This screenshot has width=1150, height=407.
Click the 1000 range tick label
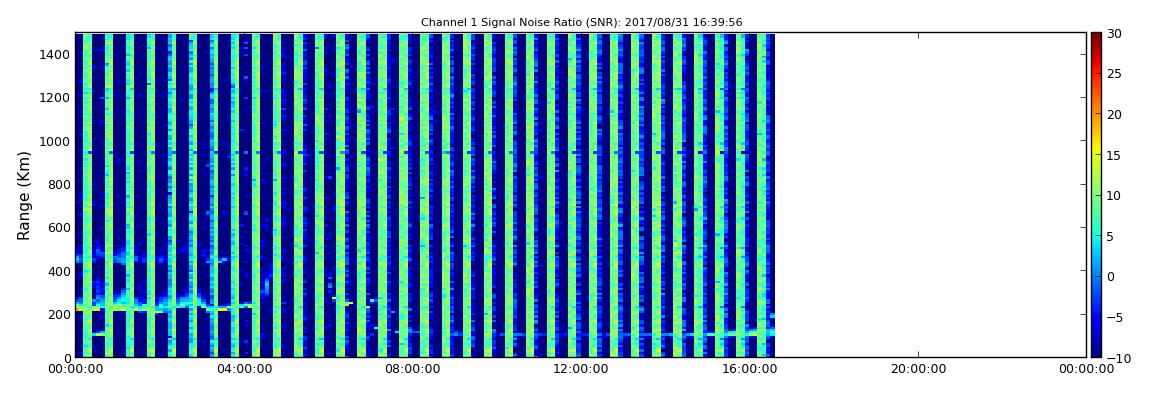(56, 141)
